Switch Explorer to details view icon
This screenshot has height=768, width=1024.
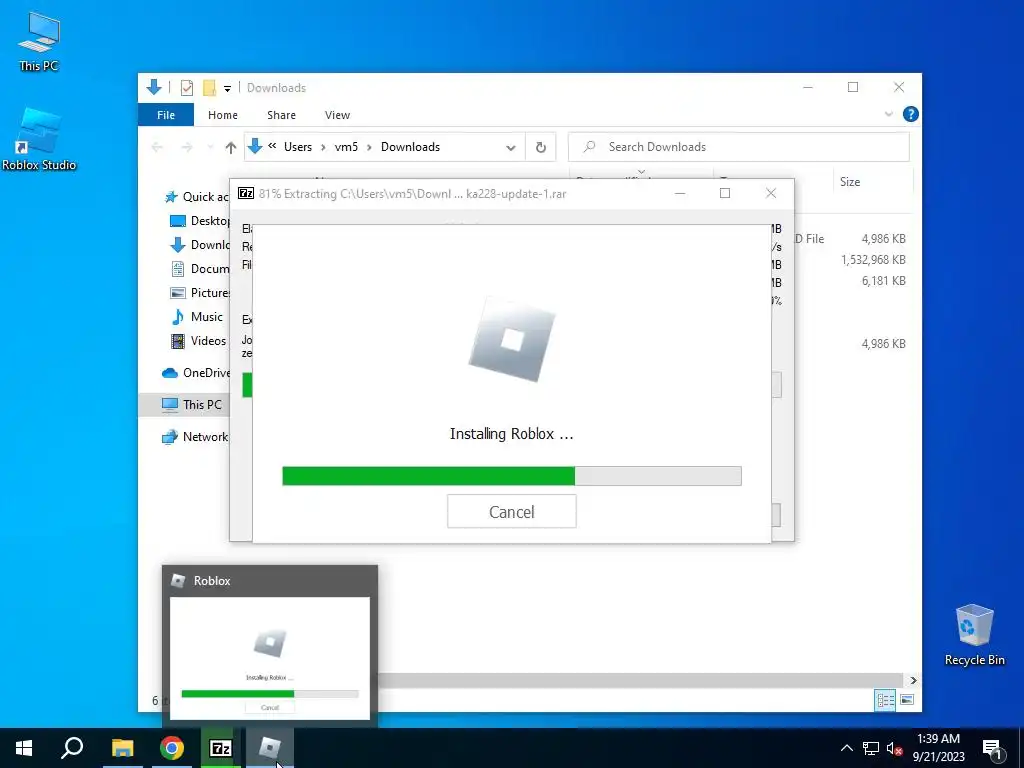(886, 700)
